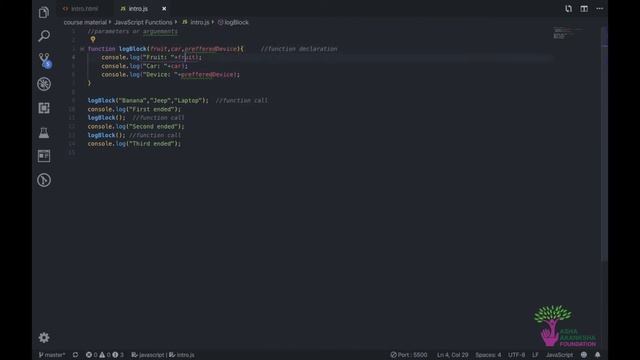This screenshot has width=640, height=360.
Task: Change encoding via 'UTF-8'
Action: coord(516,355)
